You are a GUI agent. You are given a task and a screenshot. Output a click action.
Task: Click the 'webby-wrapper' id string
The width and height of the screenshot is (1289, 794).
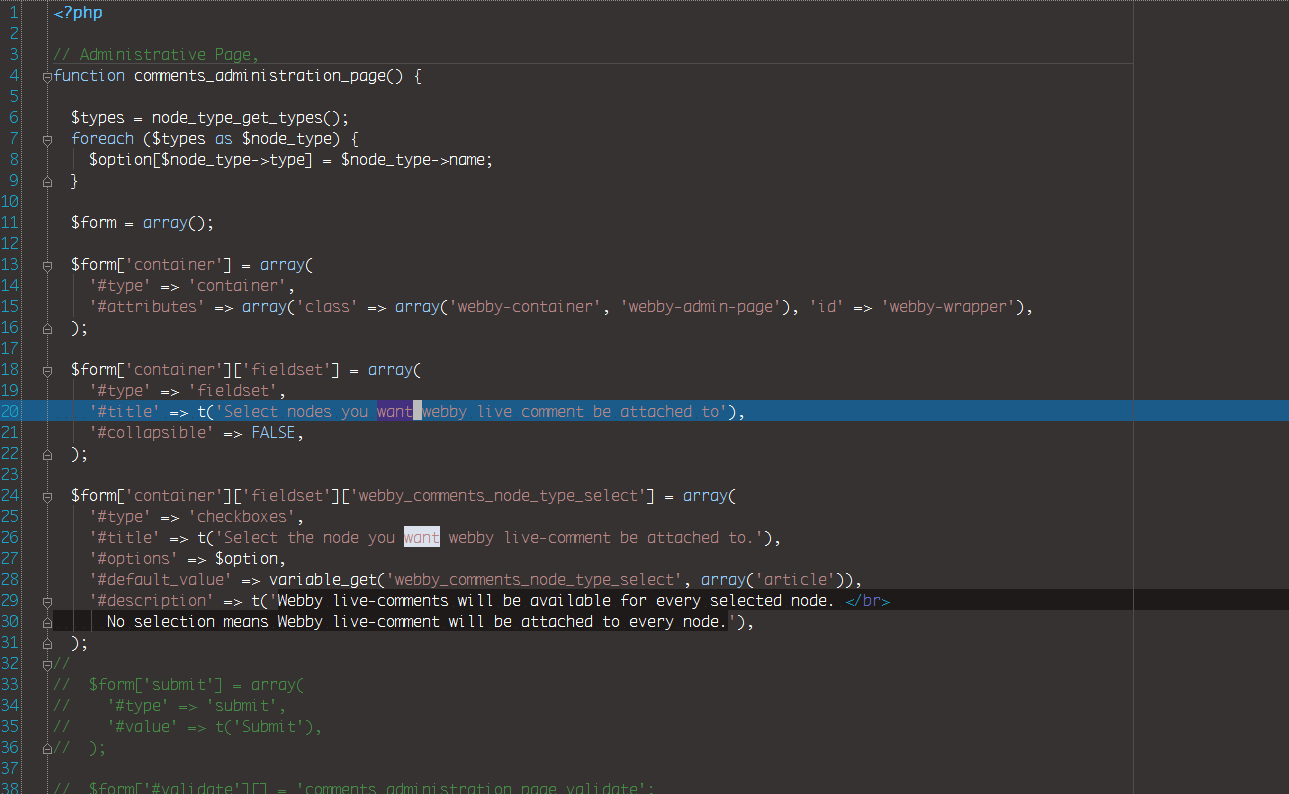click(x=948, y=307)
